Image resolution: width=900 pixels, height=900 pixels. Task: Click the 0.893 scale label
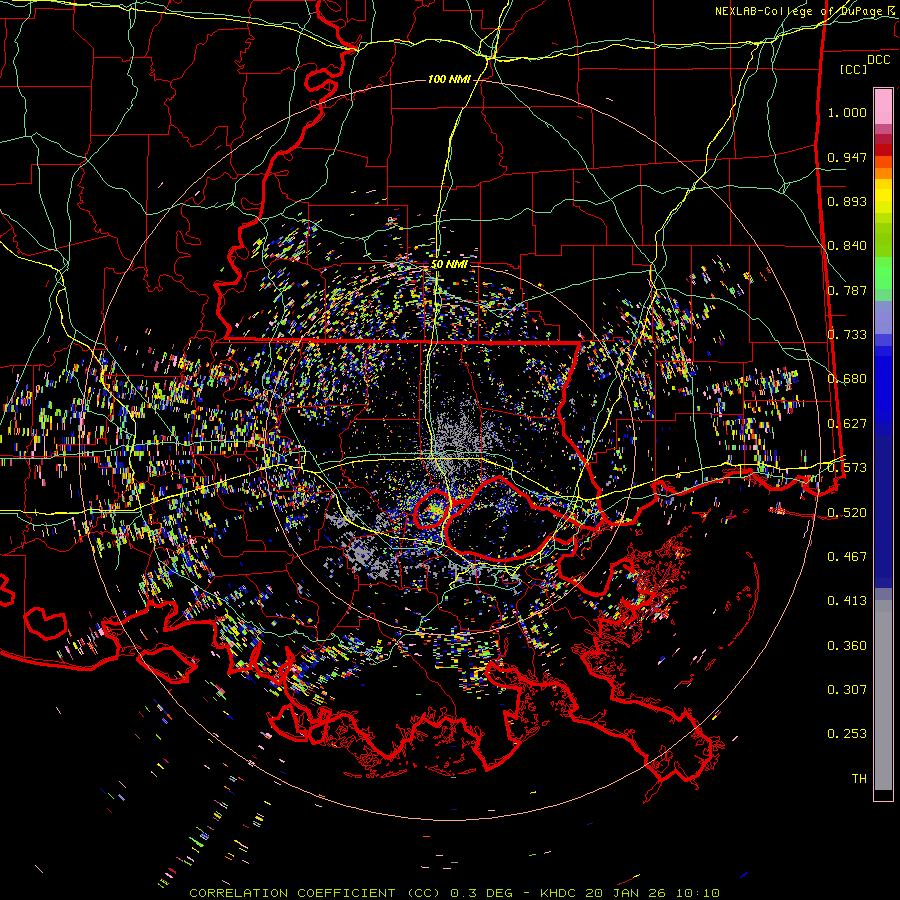click(x=847, y=201)
